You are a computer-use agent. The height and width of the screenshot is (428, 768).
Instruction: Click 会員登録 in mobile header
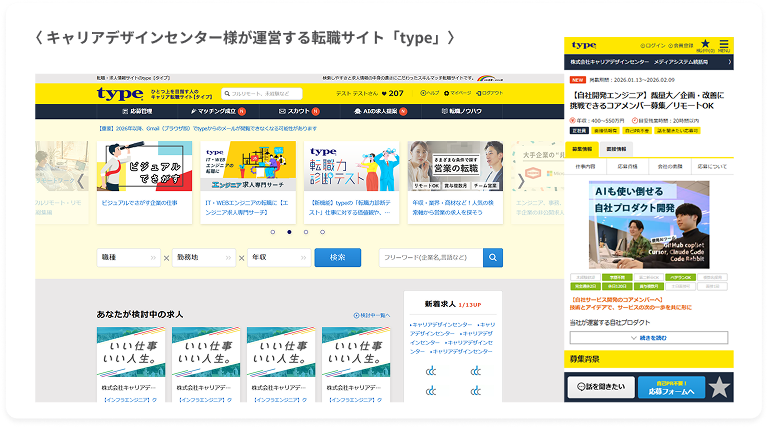[681, 46]
